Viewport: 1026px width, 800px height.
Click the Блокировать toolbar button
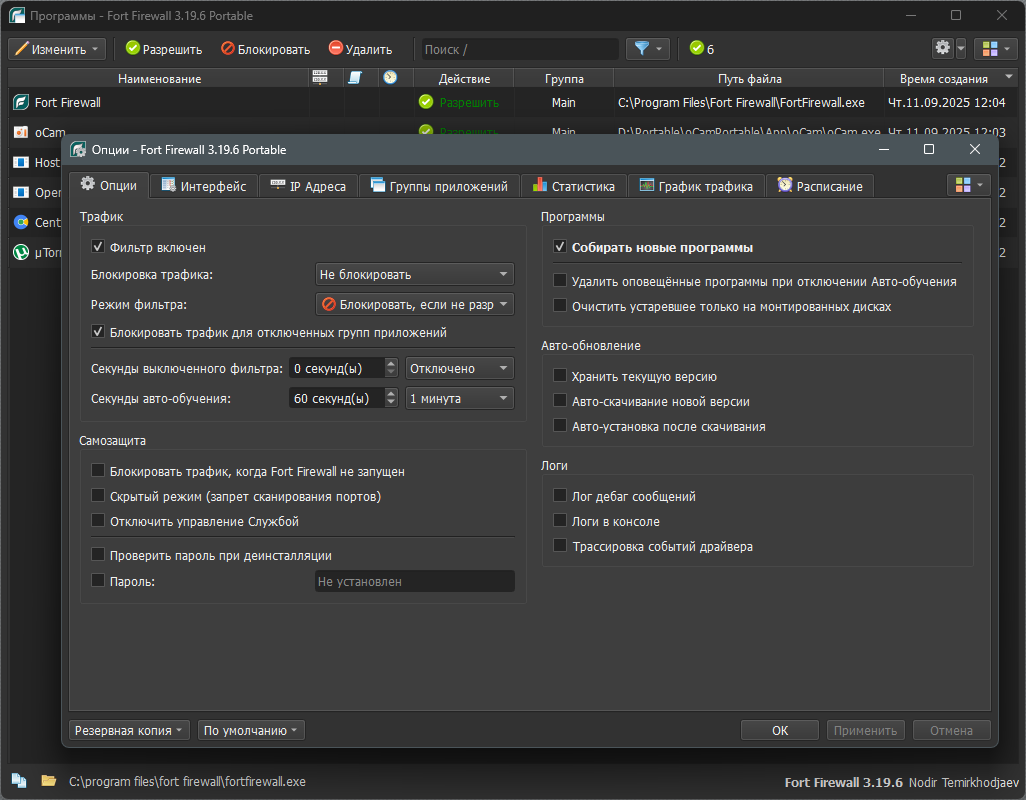[266, 49]
